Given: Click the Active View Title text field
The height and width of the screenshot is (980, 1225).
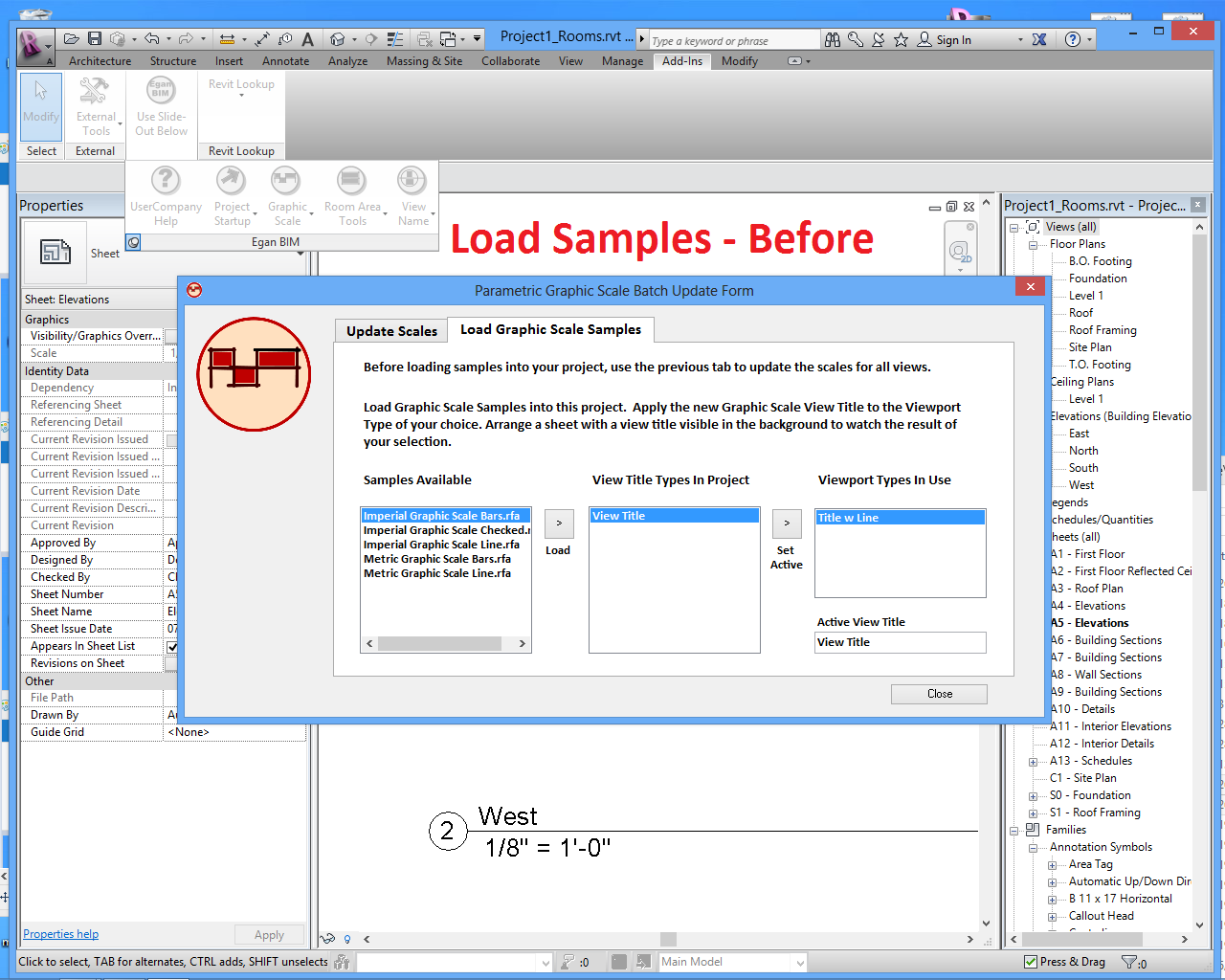Looking at the screenshot, I should click(901, 642).
